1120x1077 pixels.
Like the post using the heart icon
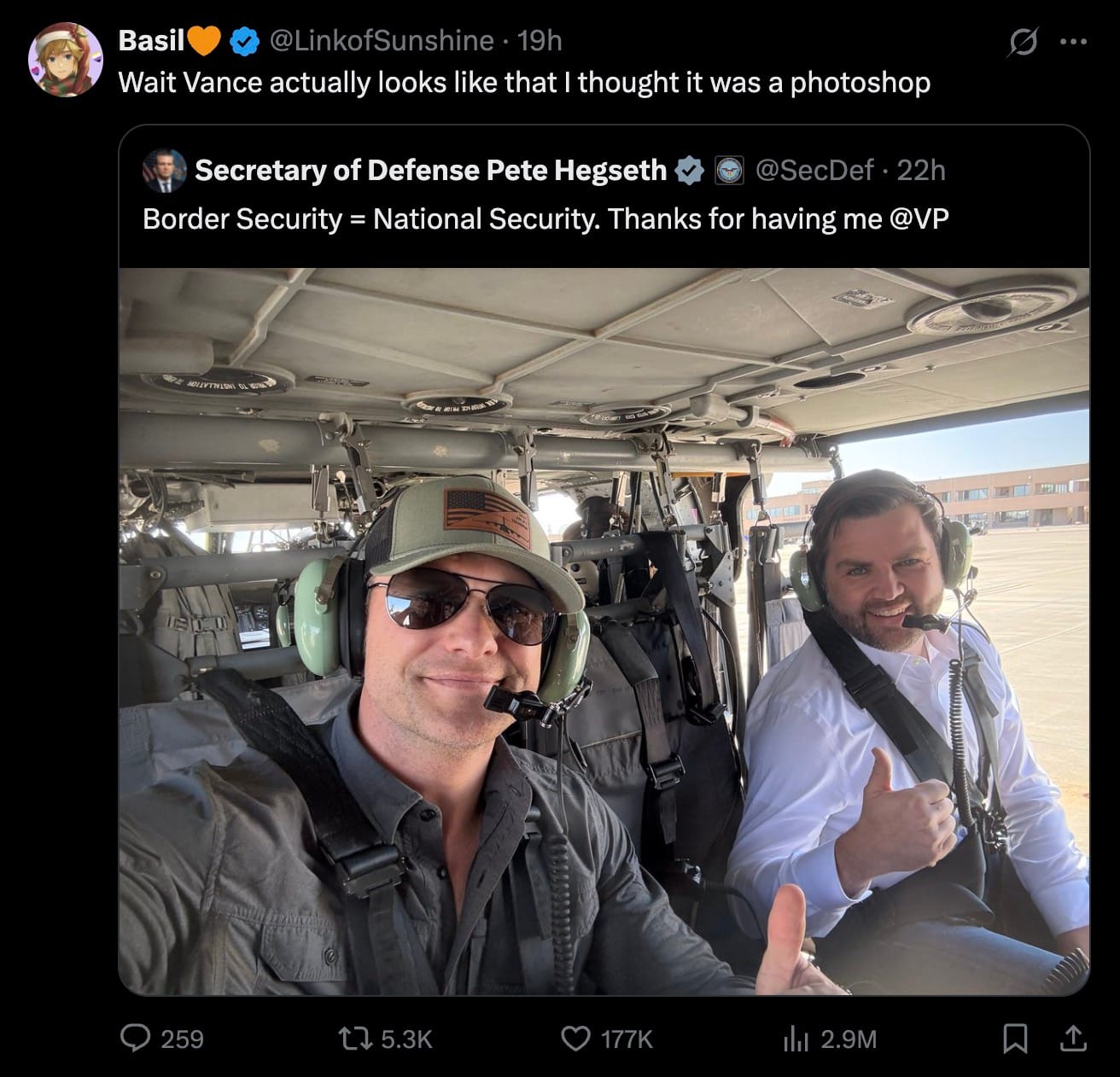[575, 1038]
